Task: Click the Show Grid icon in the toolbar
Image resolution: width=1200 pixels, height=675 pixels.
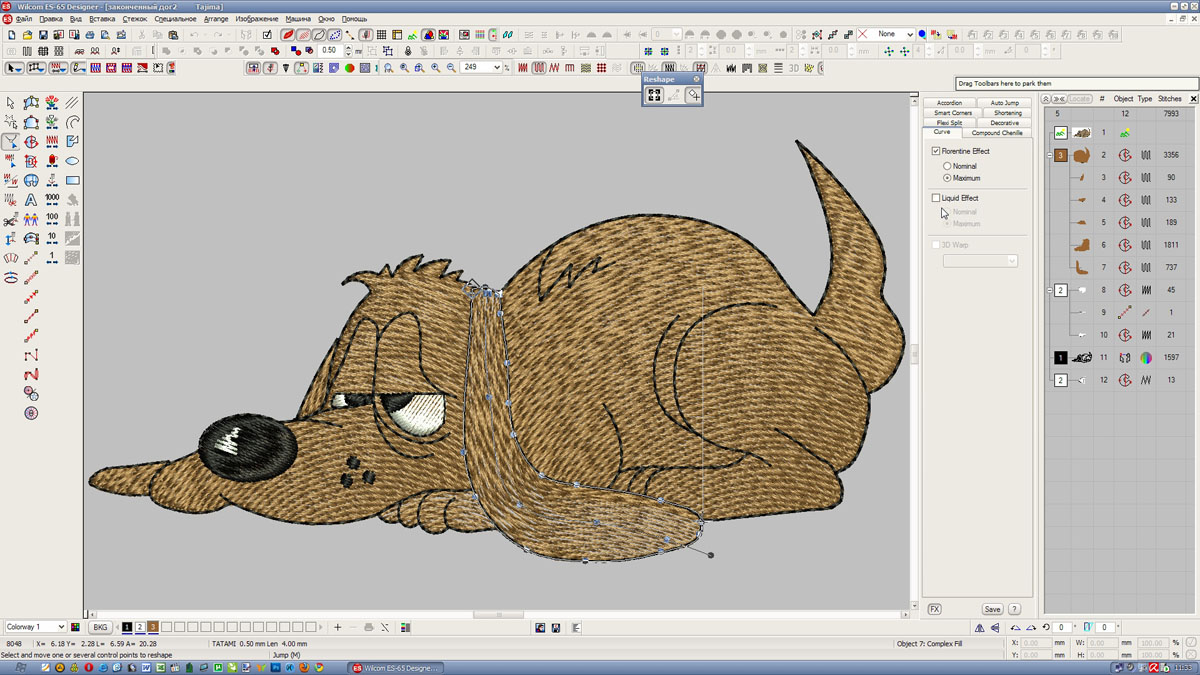Action: click(x=381, y=35)
